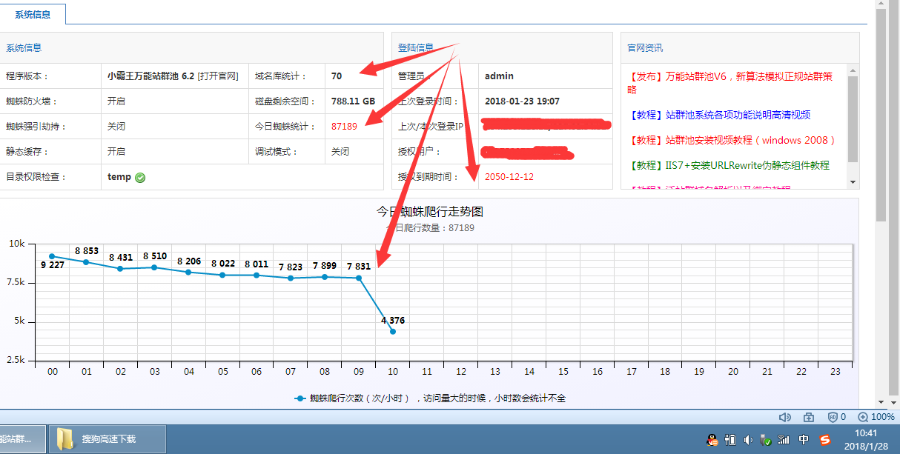Click the browser toolbox icon in status bar
Image resolution: width=900 pixels, height=454 pixels.
coord(809,416)
